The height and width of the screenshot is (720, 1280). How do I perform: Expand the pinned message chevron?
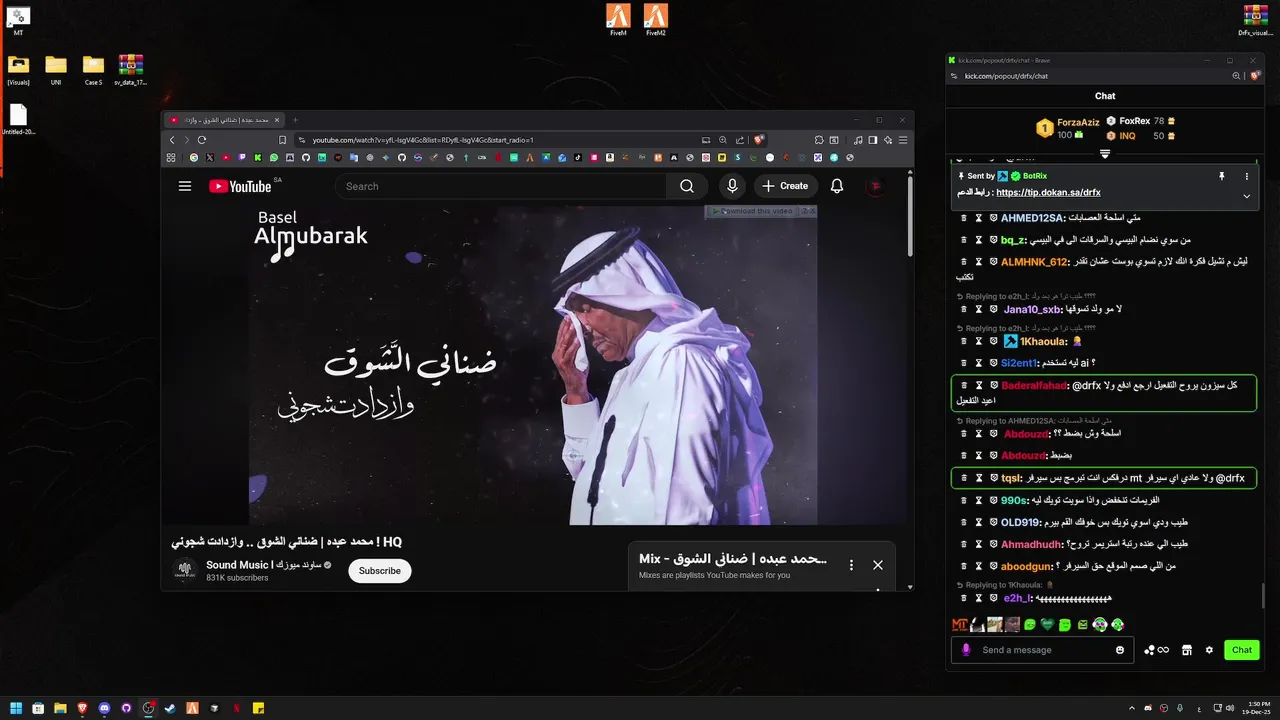[1247, 196]
